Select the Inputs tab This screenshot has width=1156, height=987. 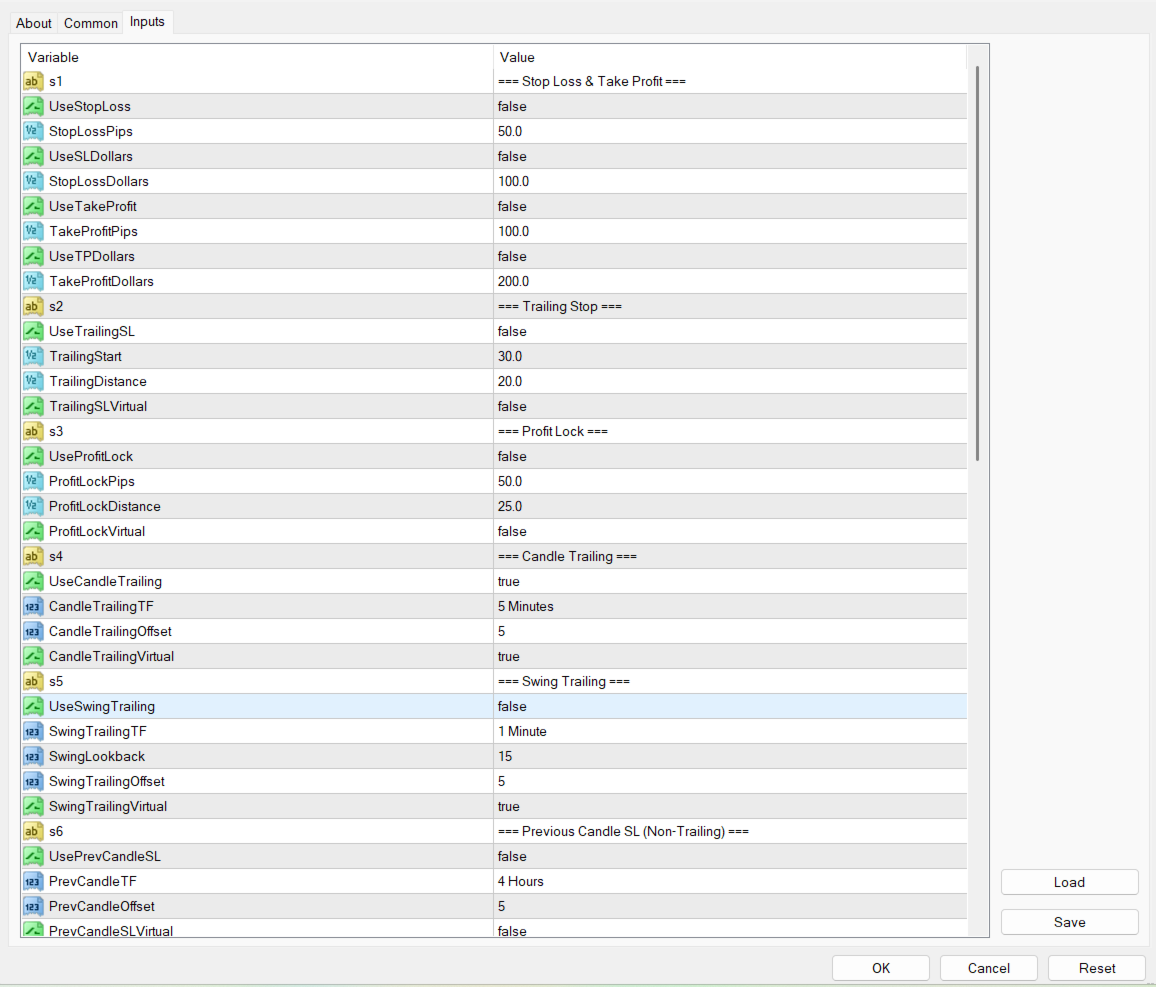click(147, 22)
